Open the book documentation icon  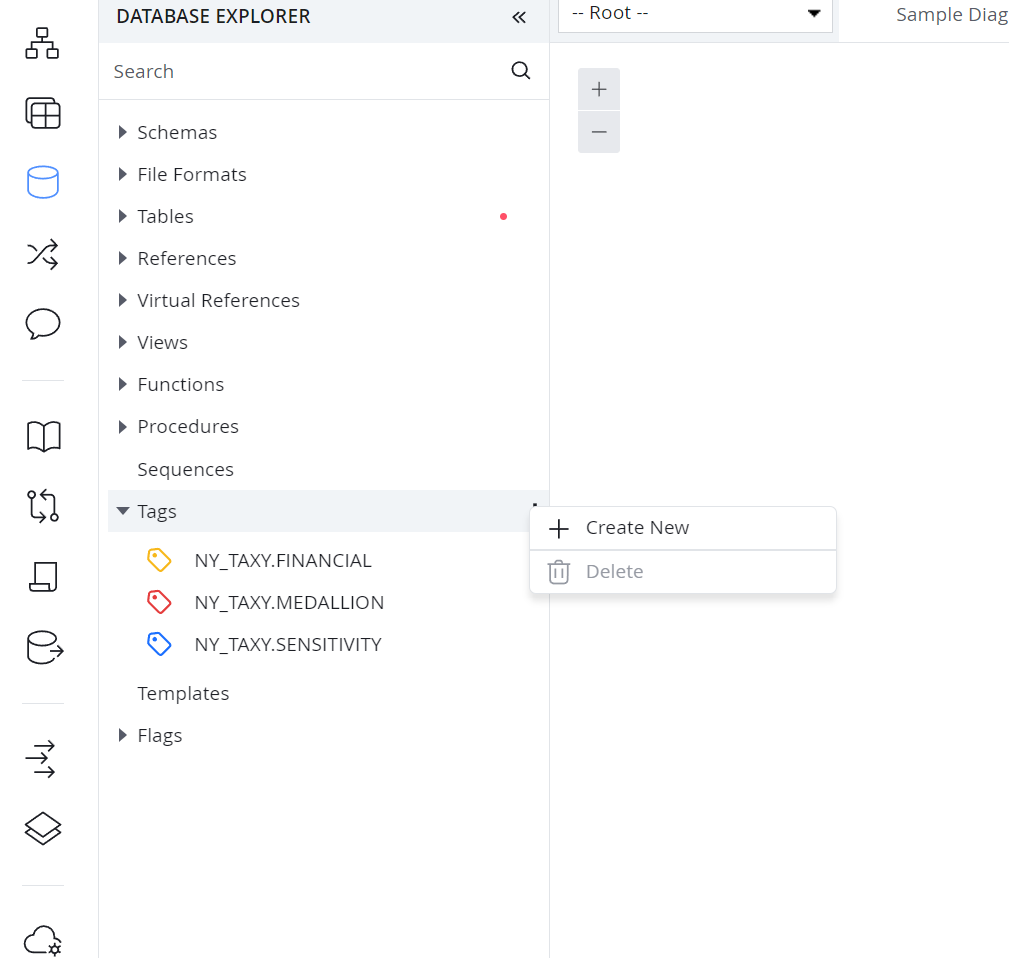pos(43,436)
